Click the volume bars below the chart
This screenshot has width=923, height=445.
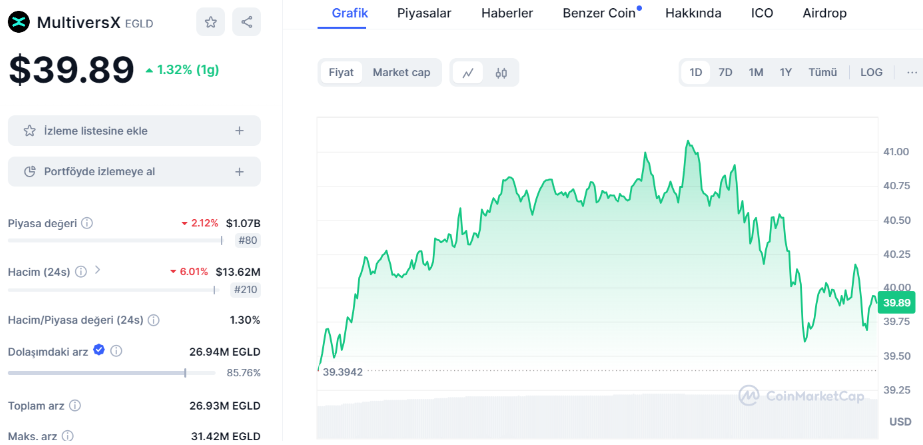597,419
